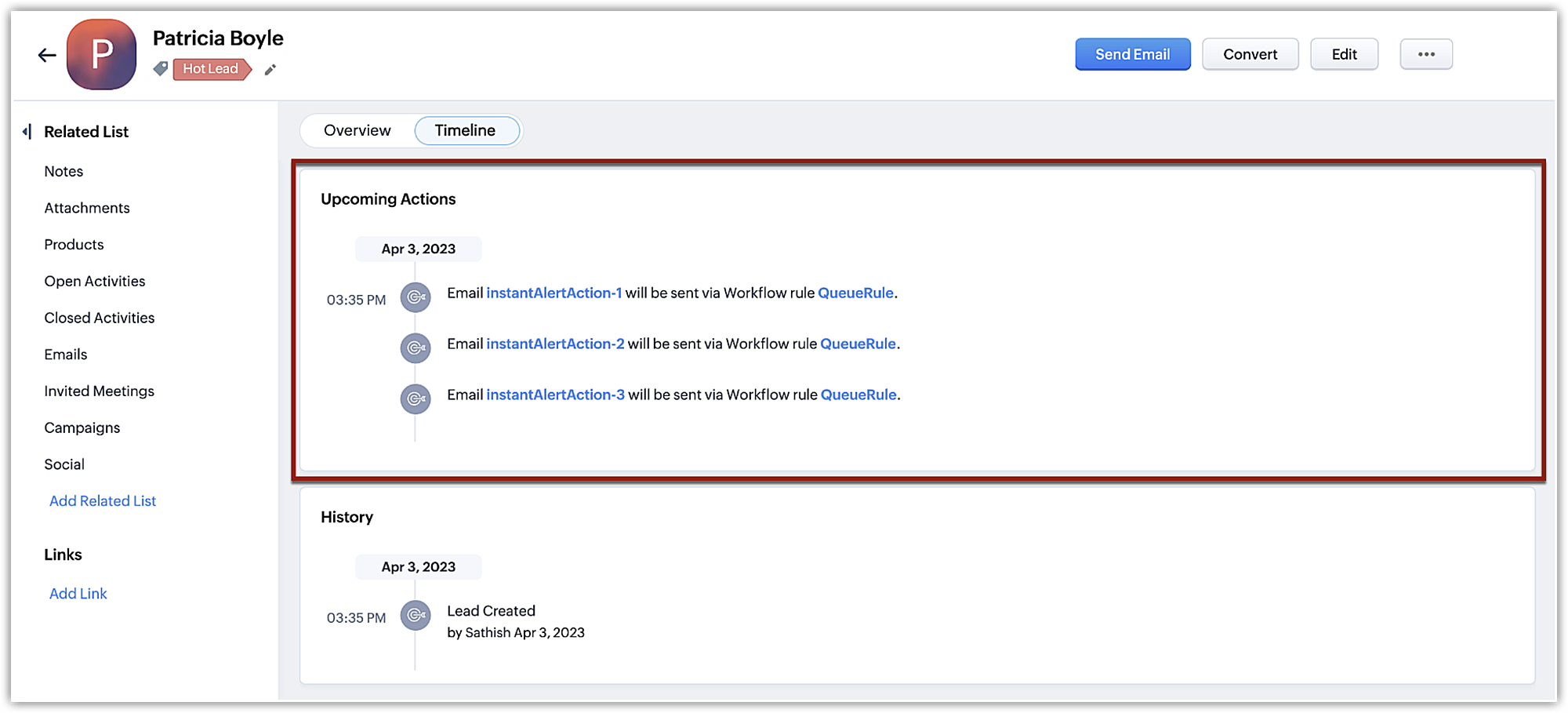The height and width of the screenshot is (713, 1568).
Task: Open the instantAlertAction-1 email link
Action: 554,293
